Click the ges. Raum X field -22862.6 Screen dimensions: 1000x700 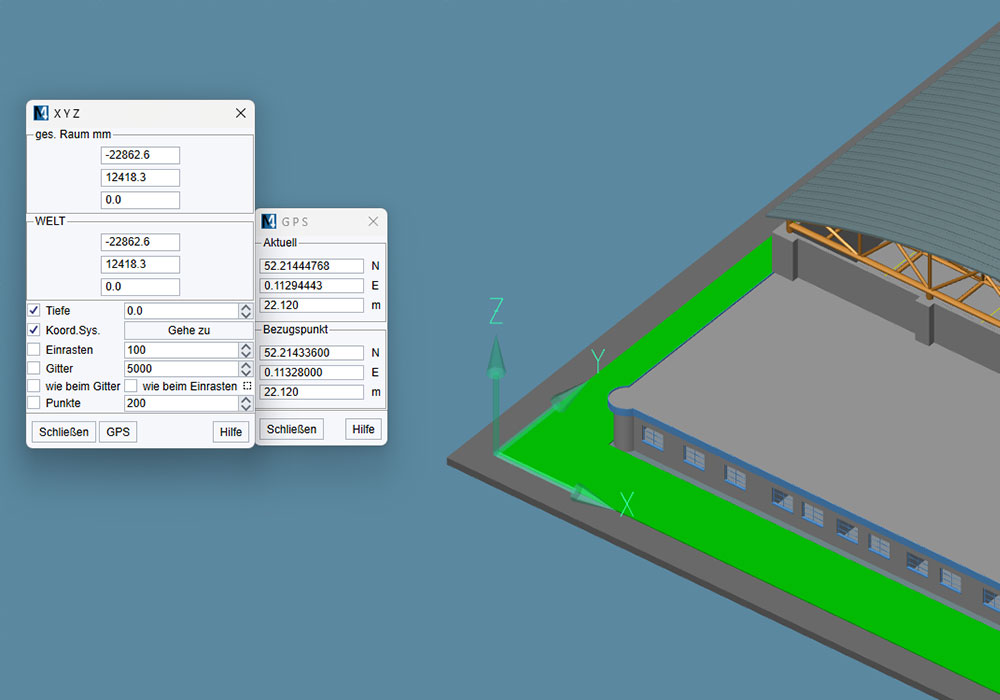click(140, 155)
